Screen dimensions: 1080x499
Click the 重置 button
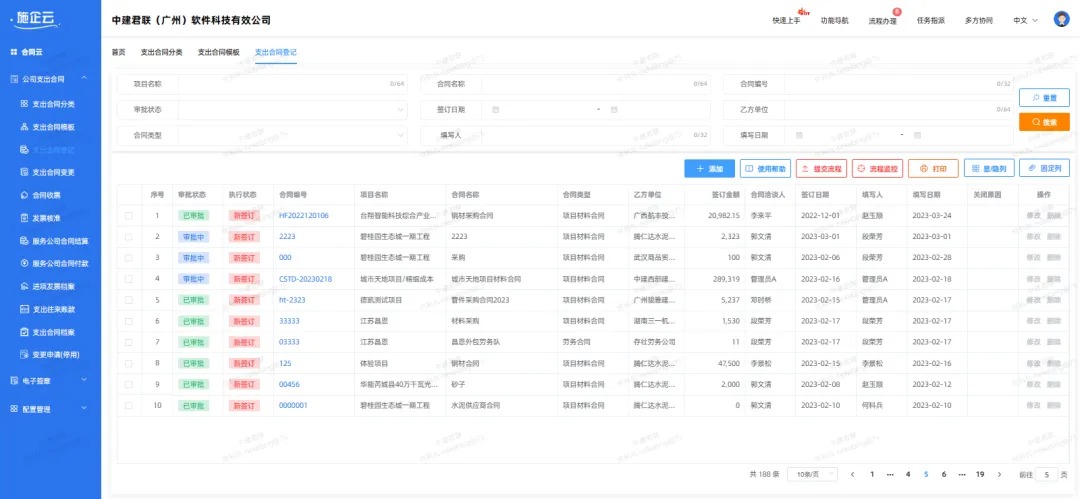point(1044,98)
